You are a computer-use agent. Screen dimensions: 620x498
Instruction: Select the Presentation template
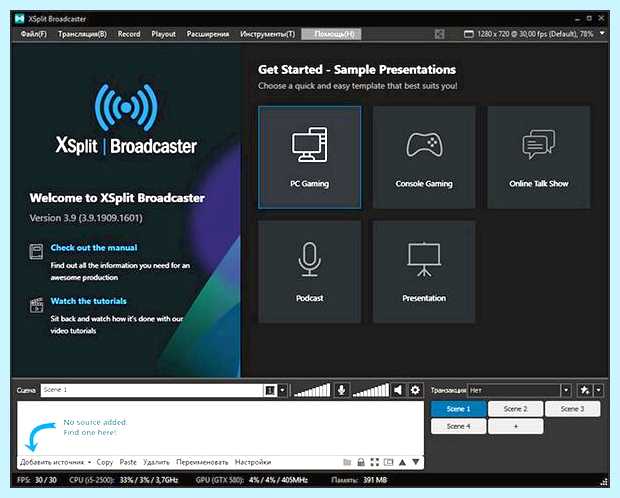424,272
